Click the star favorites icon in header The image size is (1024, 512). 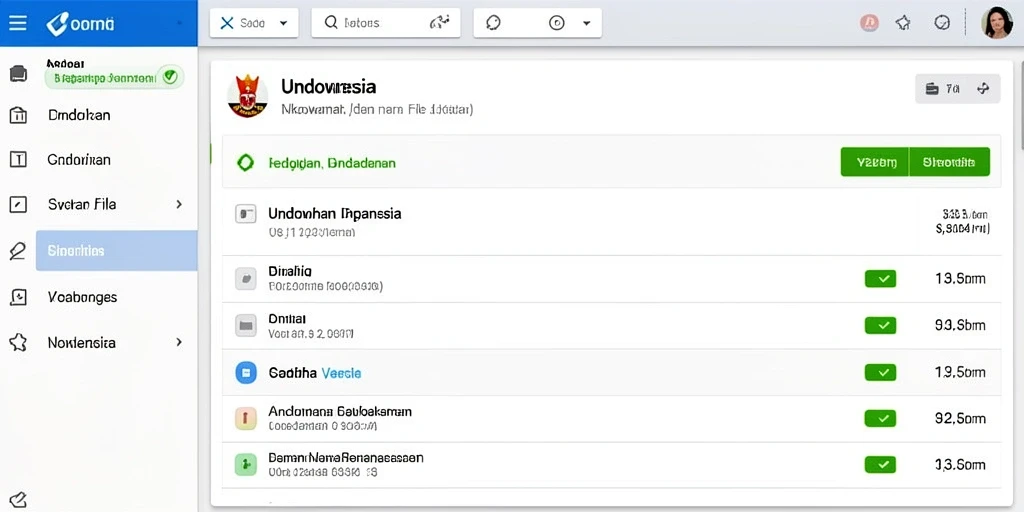(903, 24)
